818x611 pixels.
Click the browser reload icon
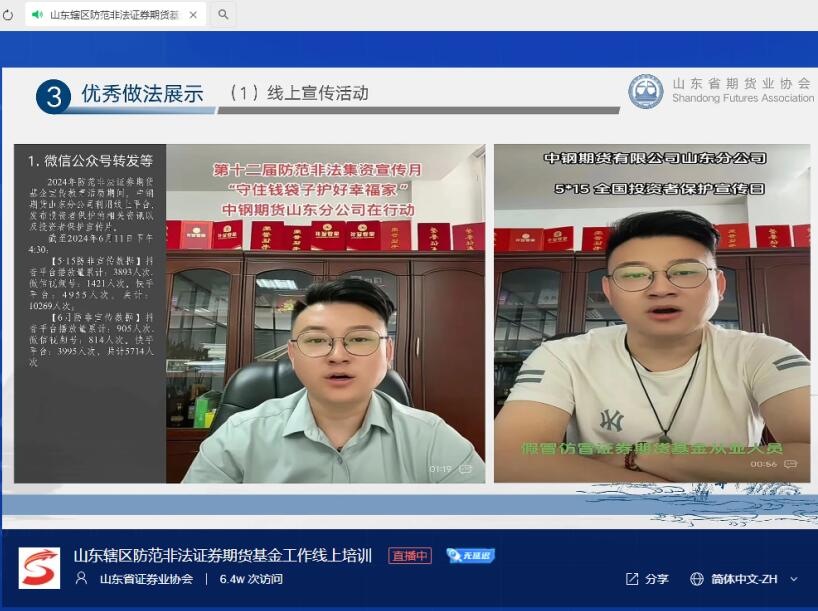tap(8, 15)
